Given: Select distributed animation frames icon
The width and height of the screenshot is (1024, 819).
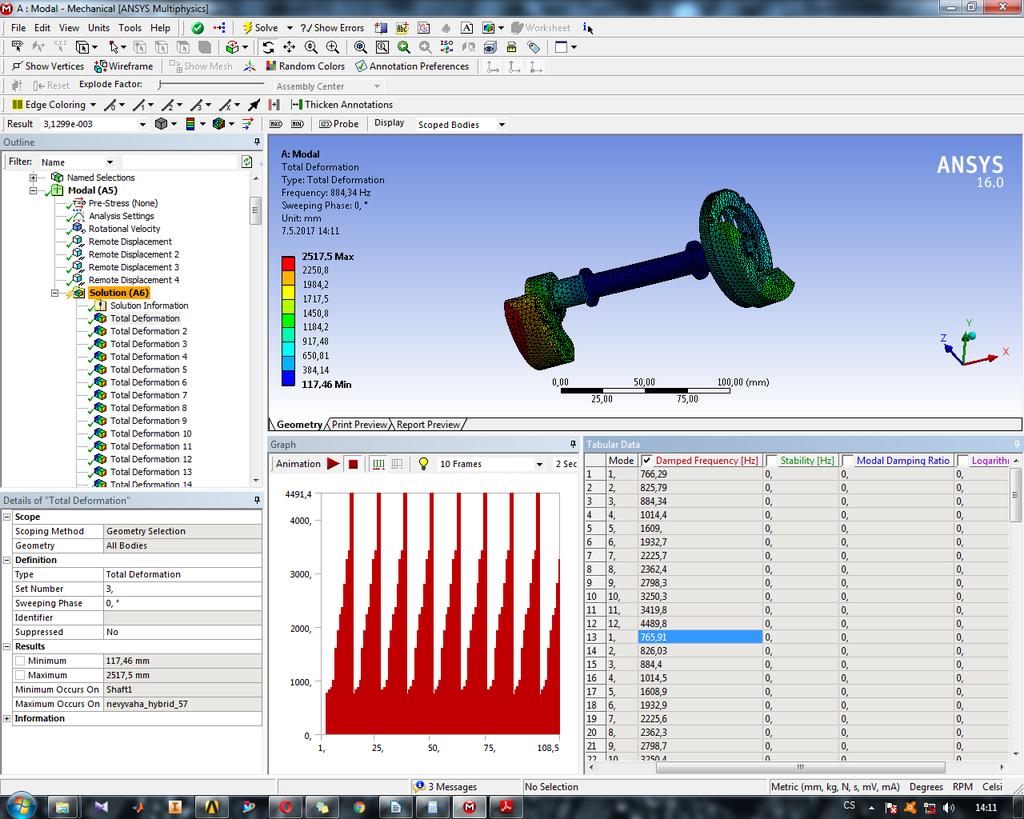Looking at the screenshot, I should 377,464.
